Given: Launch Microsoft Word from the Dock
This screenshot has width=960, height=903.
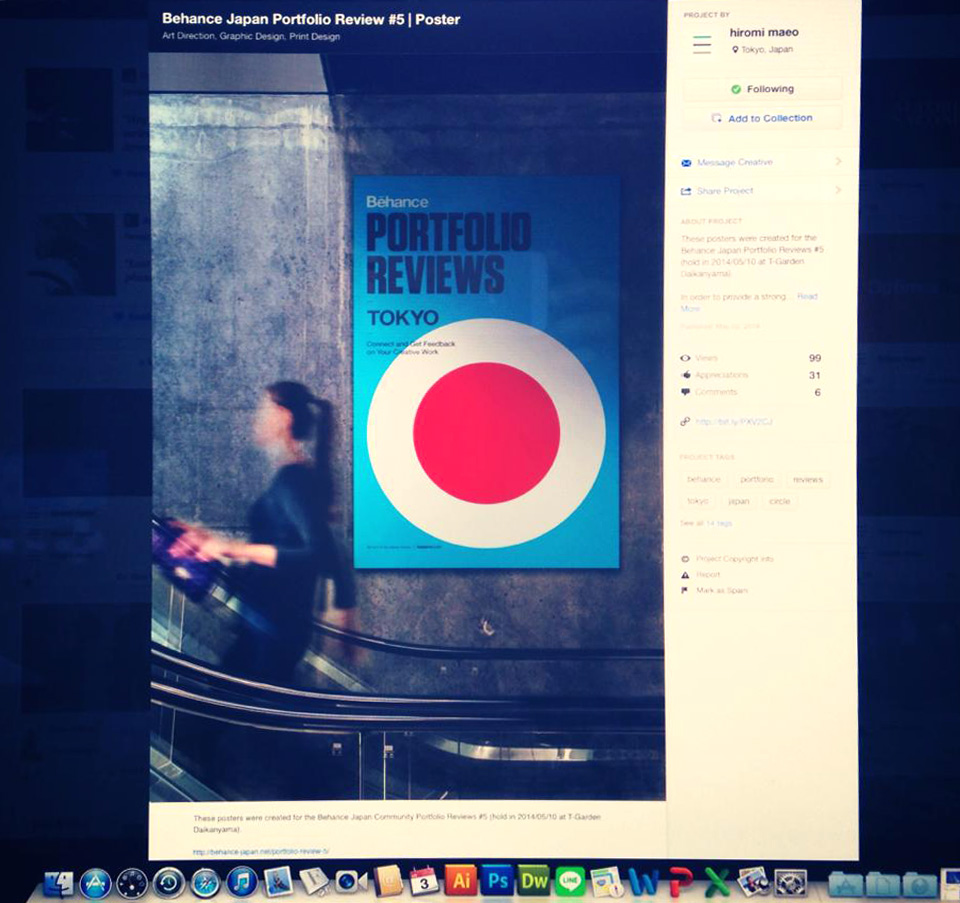Looking at the screenshot, I should pyautogui.click(x=644, y=882).
